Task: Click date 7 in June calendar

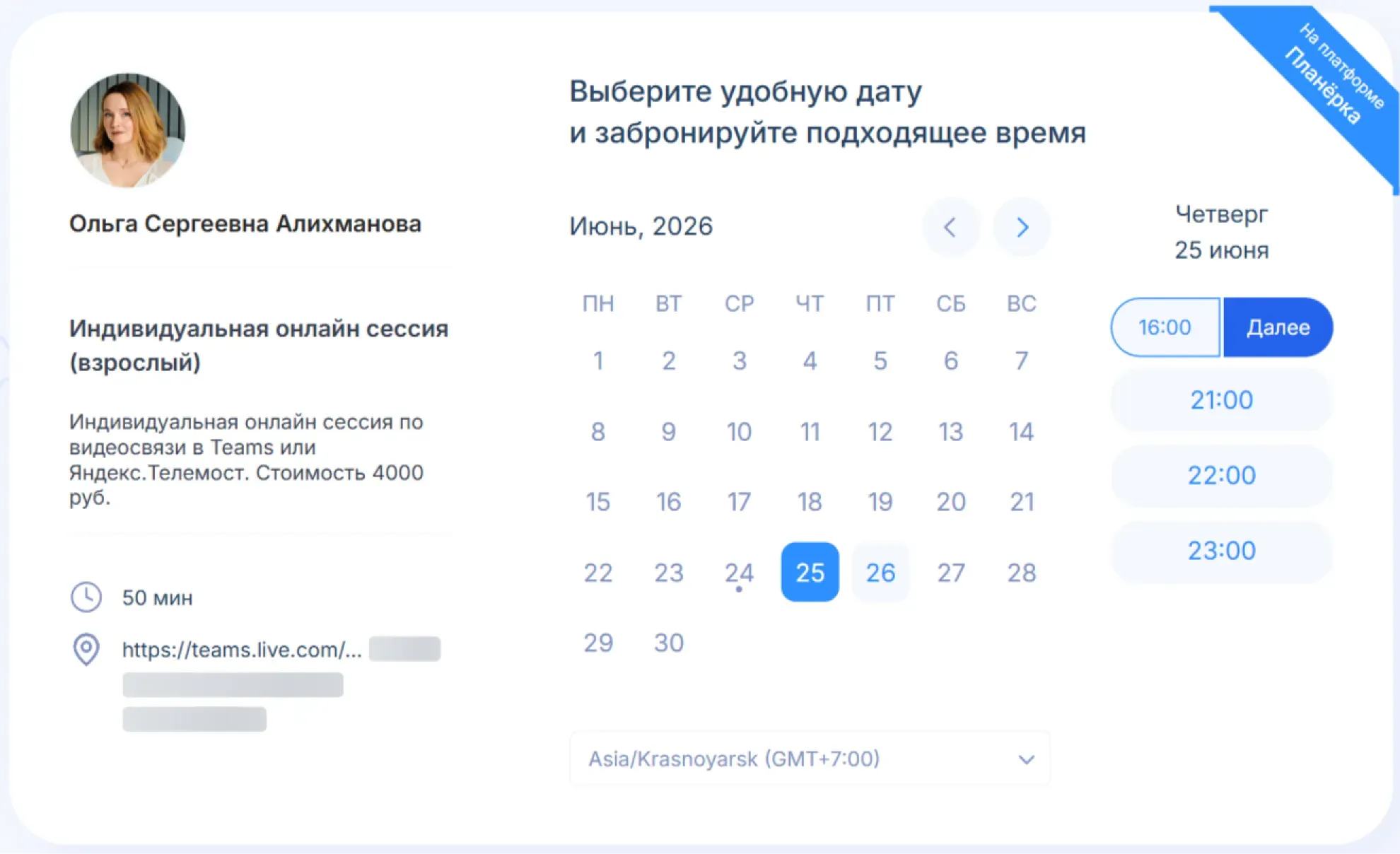Action: click(x=1022, y=361)
